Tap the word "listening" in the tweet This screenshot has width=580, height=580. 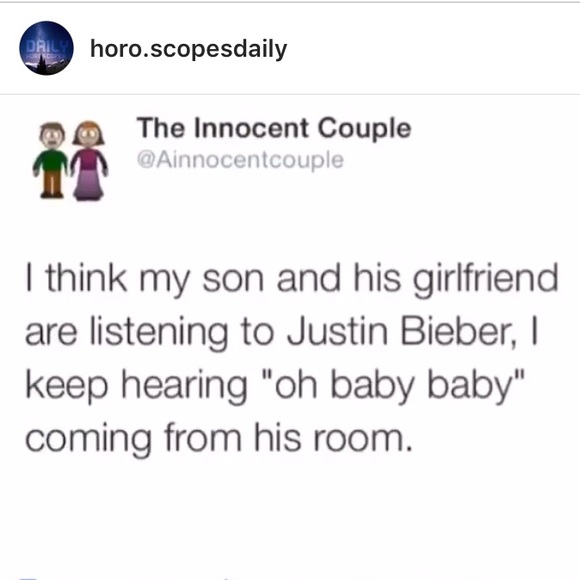[x=159, y=332]
